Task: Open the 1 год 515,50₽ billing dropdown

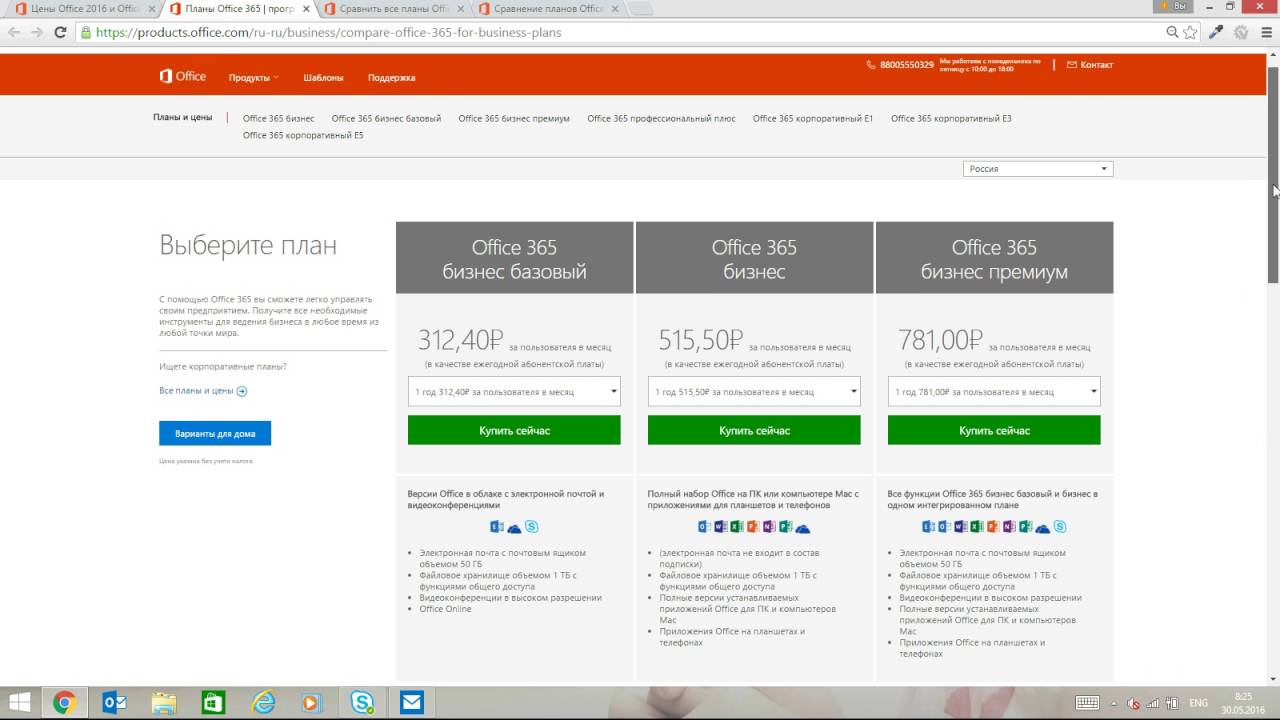Action: click(x=754, y=392)
